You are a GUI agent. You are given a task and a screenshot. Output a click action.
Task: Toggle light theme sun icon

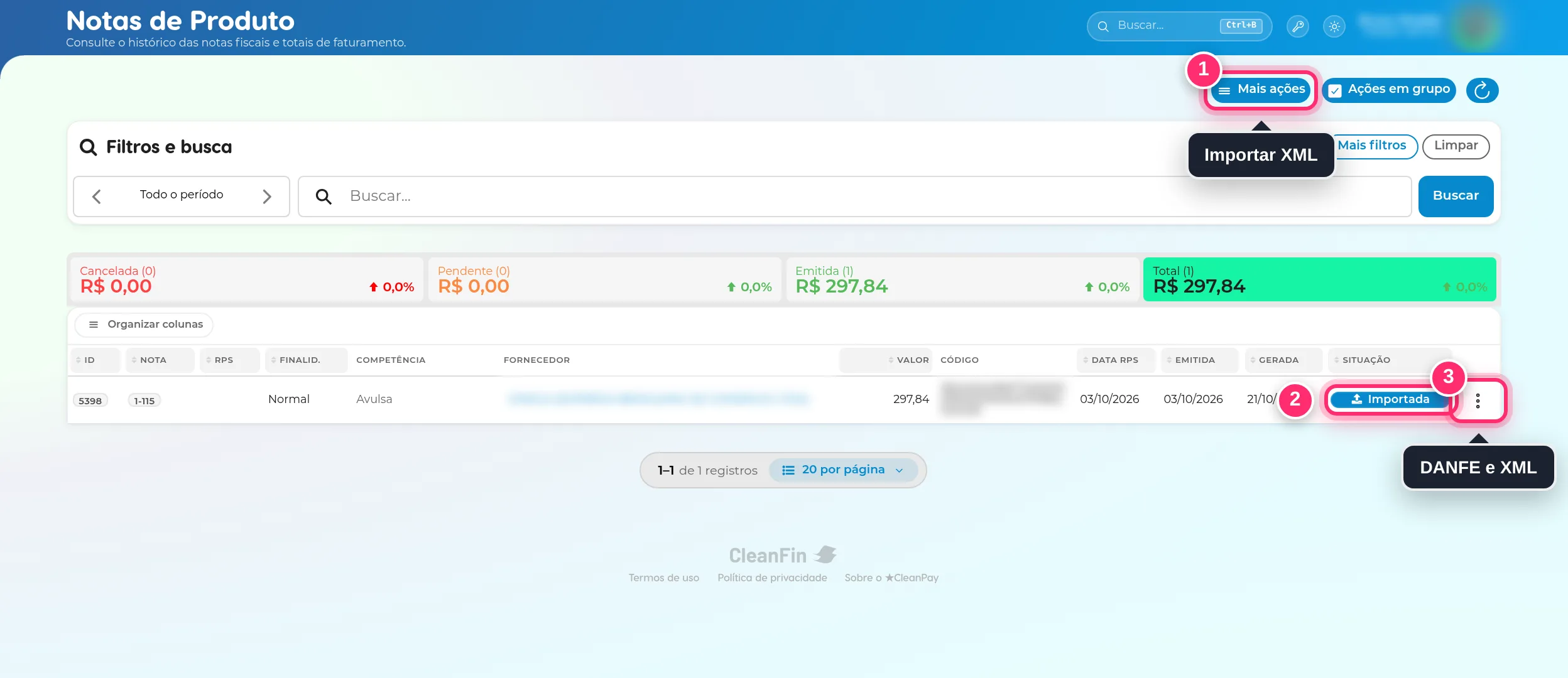(x=1334, y=26)
